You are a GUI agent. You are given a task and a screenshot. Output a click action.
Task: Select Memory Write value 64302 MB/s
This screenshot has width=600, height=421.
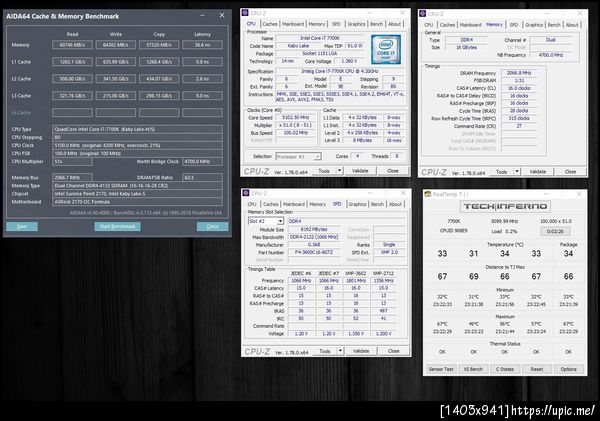(116, 45)
